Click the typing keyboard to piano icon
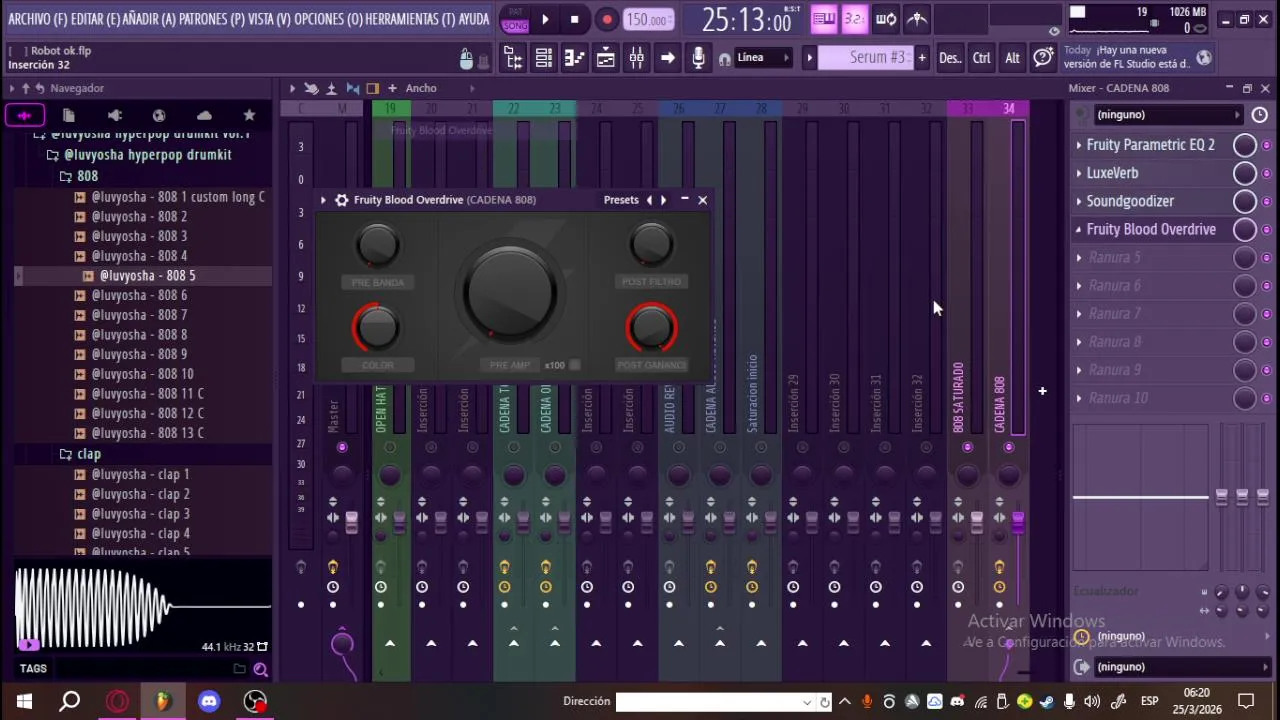 (824, 19)
